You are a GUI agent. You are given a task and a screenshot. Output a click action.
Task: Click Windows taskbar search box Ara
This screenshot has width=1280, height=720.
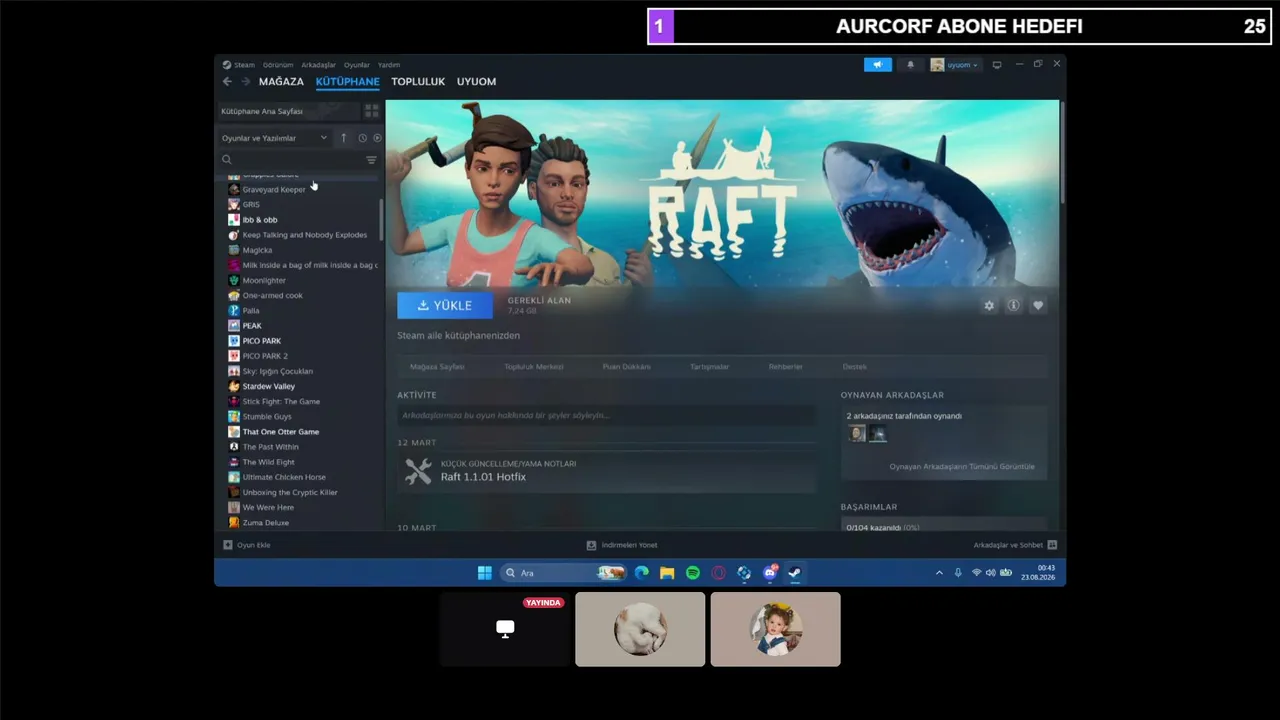[x=562, y=573]
